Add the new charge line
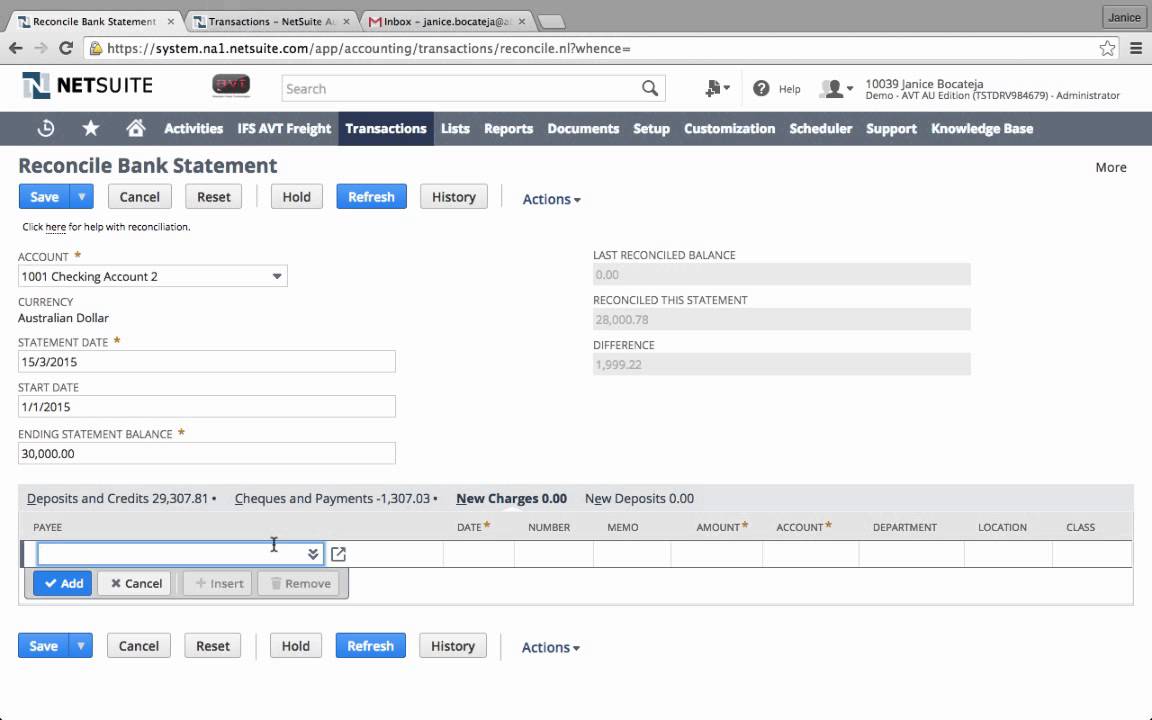 tap(62, 583)
